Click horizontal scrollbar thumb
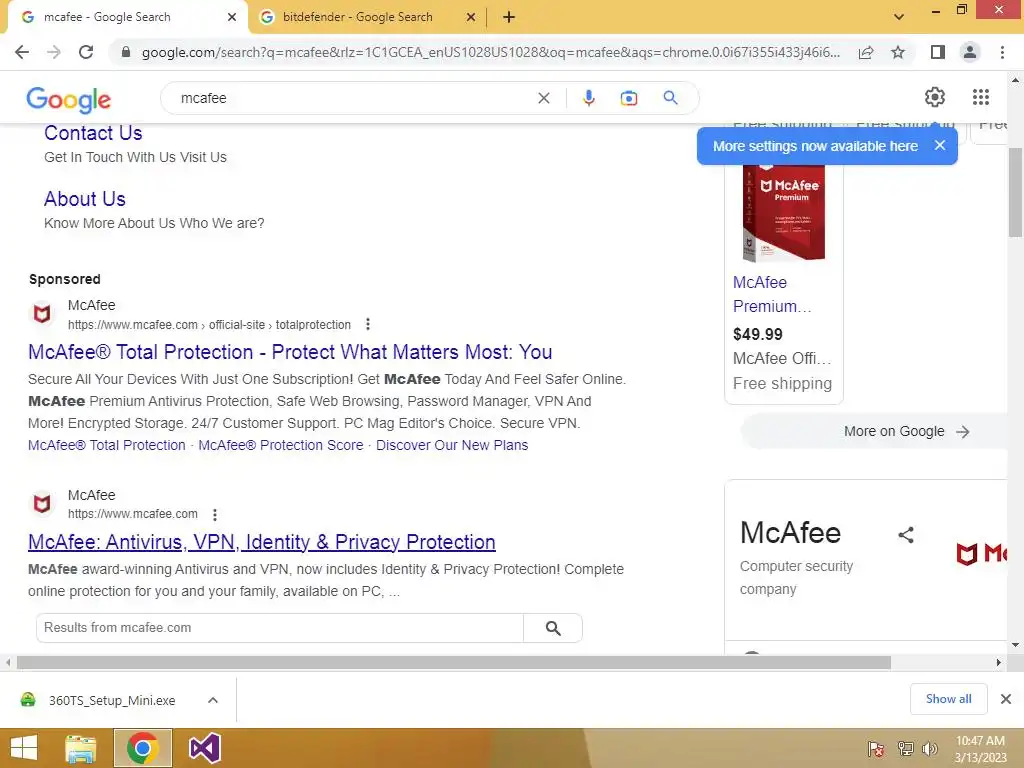Screen dimensions: 1024x768 [454, 662]
